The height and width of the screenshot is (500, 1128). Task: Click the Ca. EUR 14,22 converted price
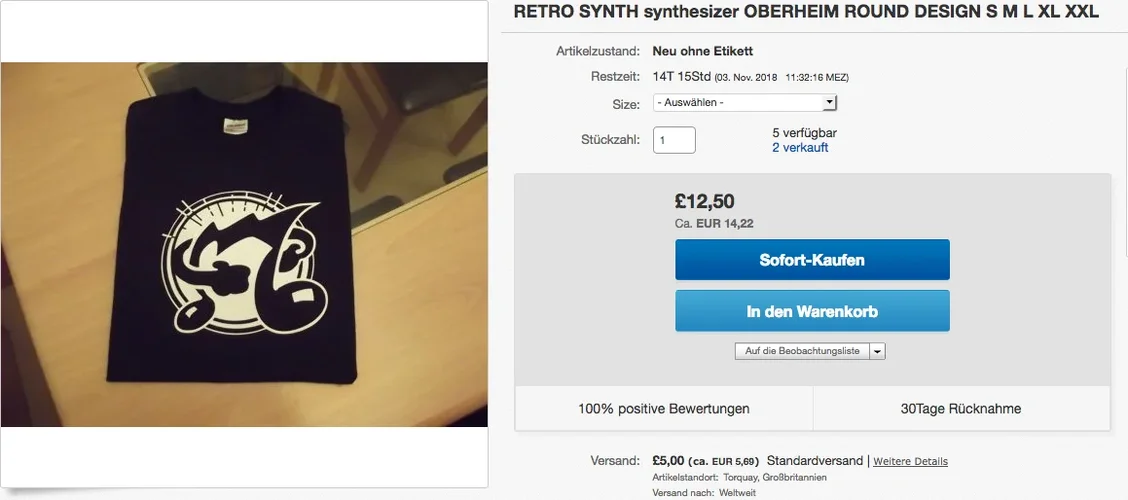point(714,224)
